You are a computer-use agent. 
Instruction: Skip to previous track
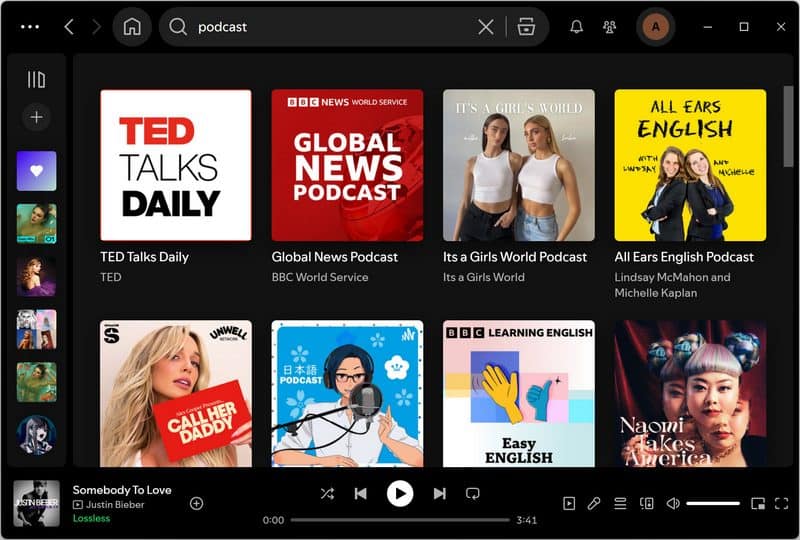361,494
